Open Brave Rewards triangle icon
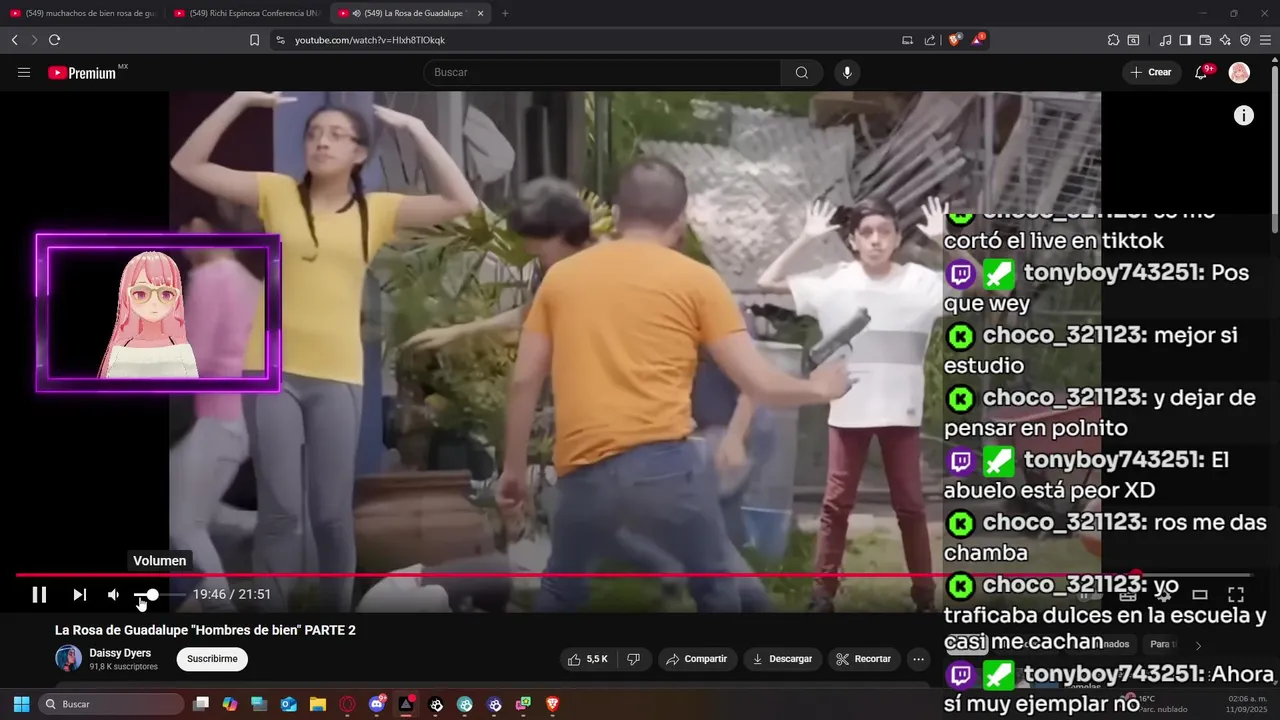The height and width of the screenshot is (720, 1280). [x=978, y=40]
